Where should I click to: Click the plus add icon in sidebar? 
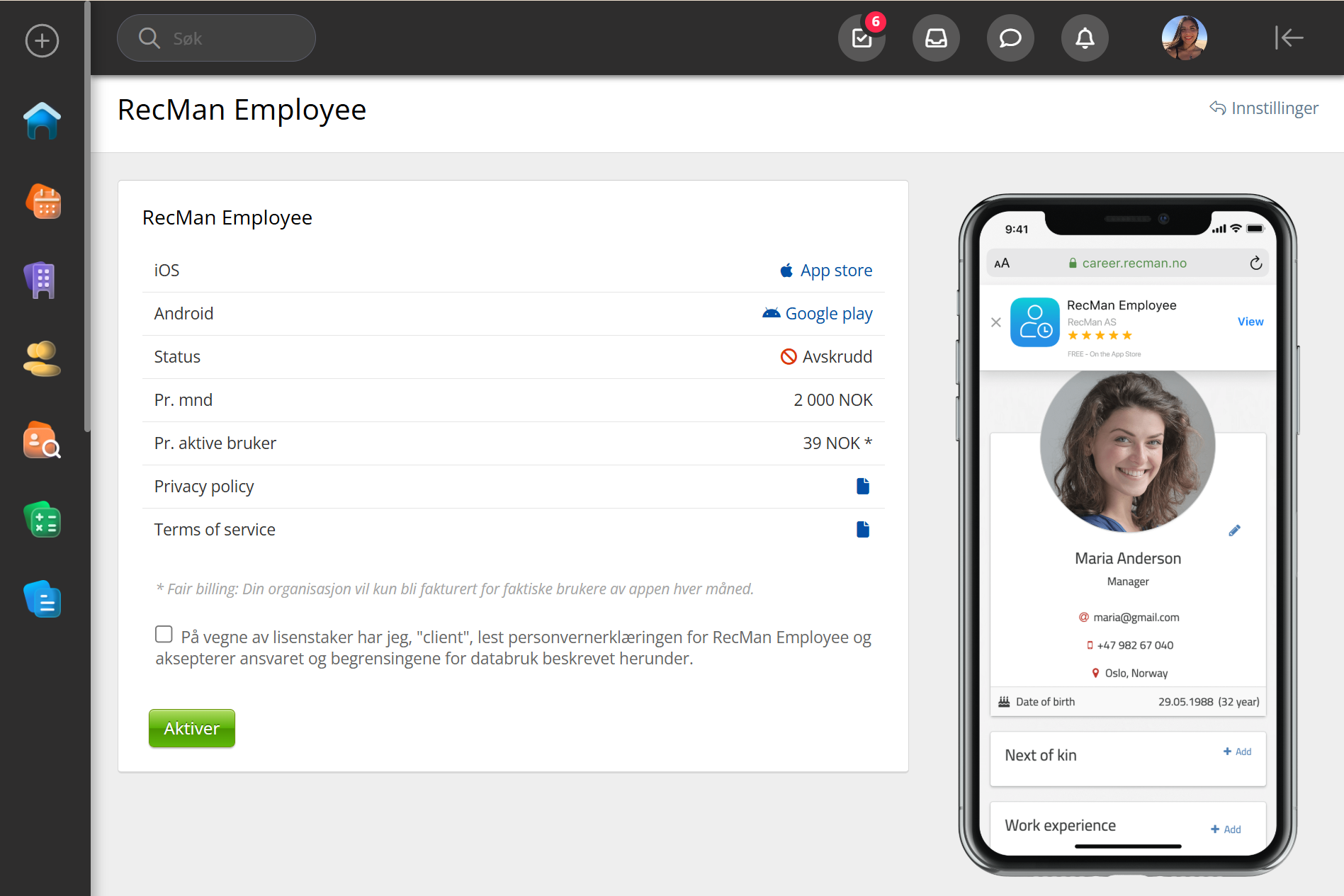pyautogui.click(x=42, y=40)
